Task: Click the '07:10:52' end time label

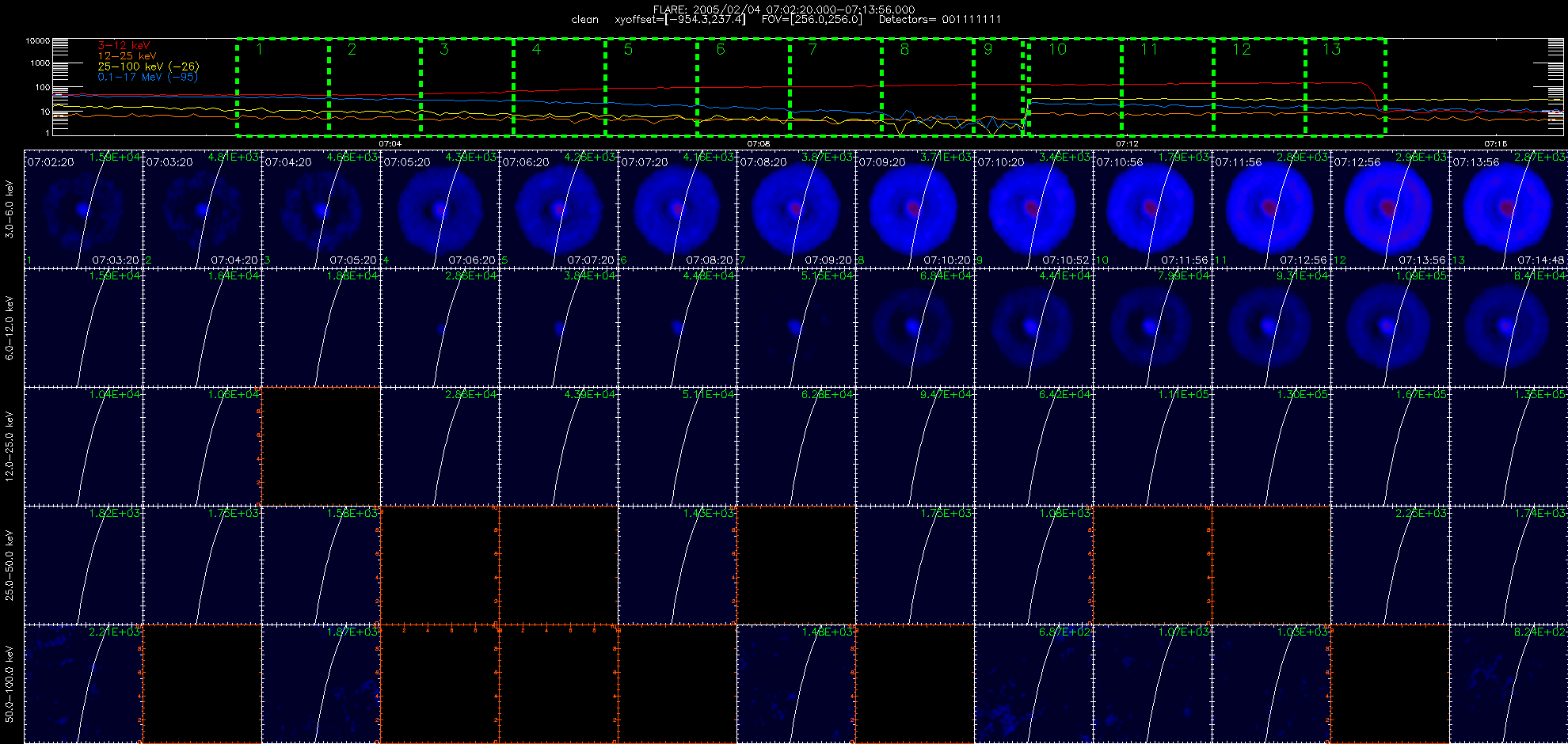Action: click(1066, 260)
